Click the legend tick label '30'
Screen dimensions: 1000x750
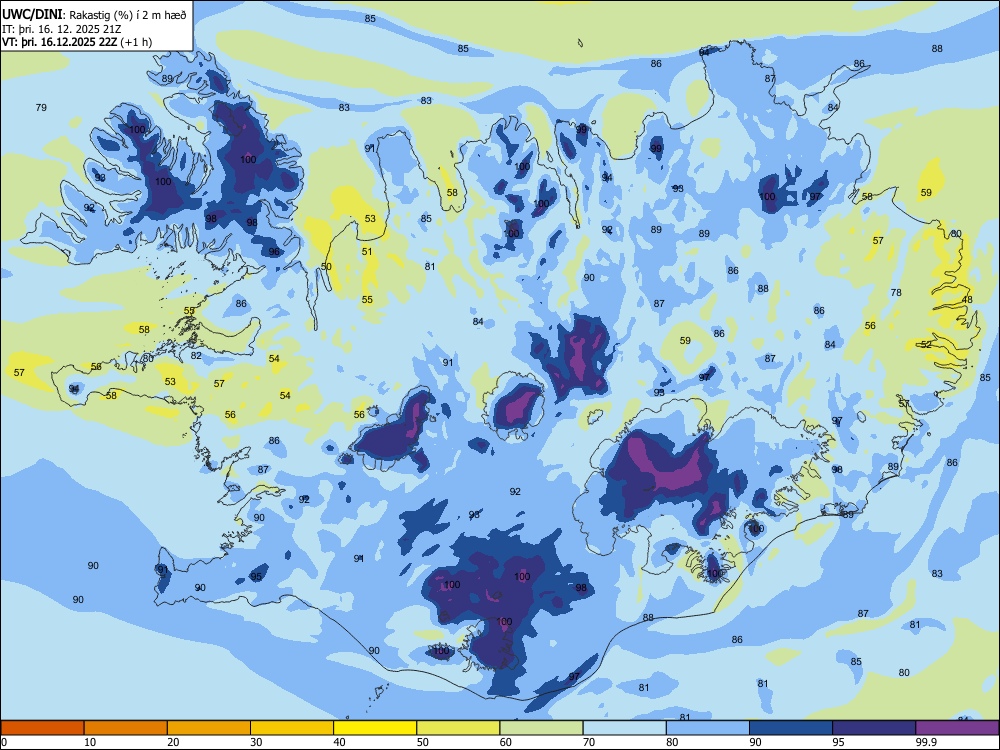(256, 742)
